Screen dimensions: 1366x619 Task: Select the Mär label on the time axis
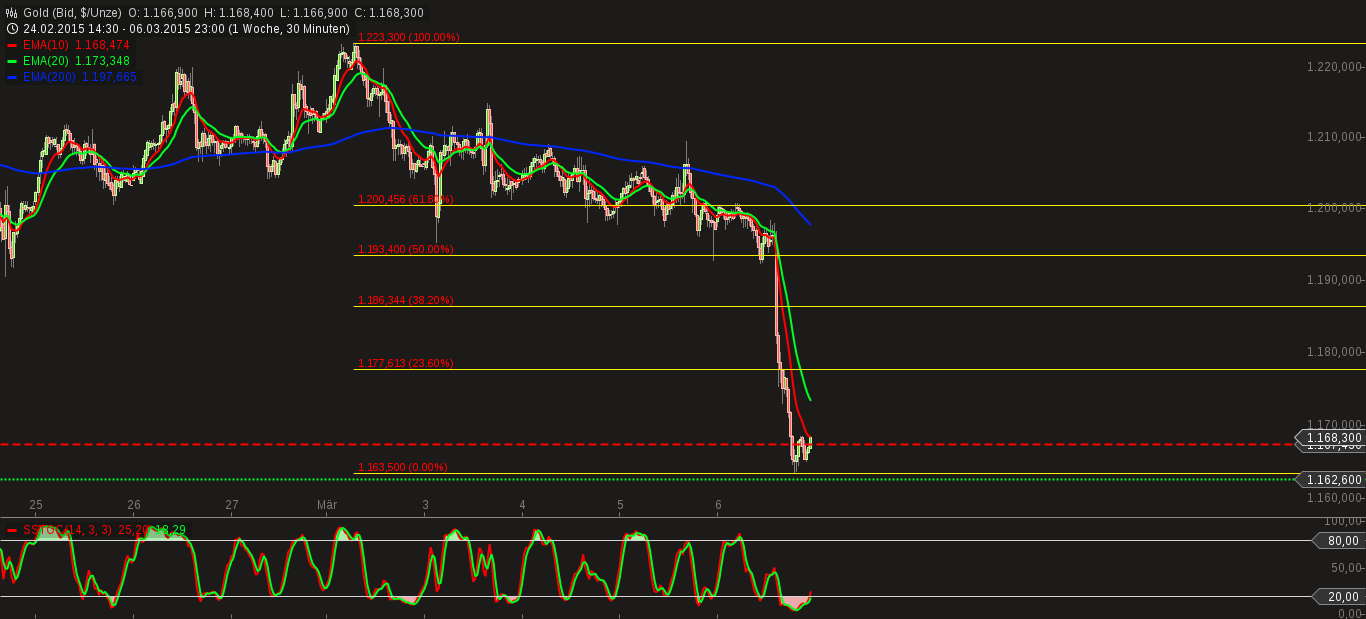[x=327, y=505]
